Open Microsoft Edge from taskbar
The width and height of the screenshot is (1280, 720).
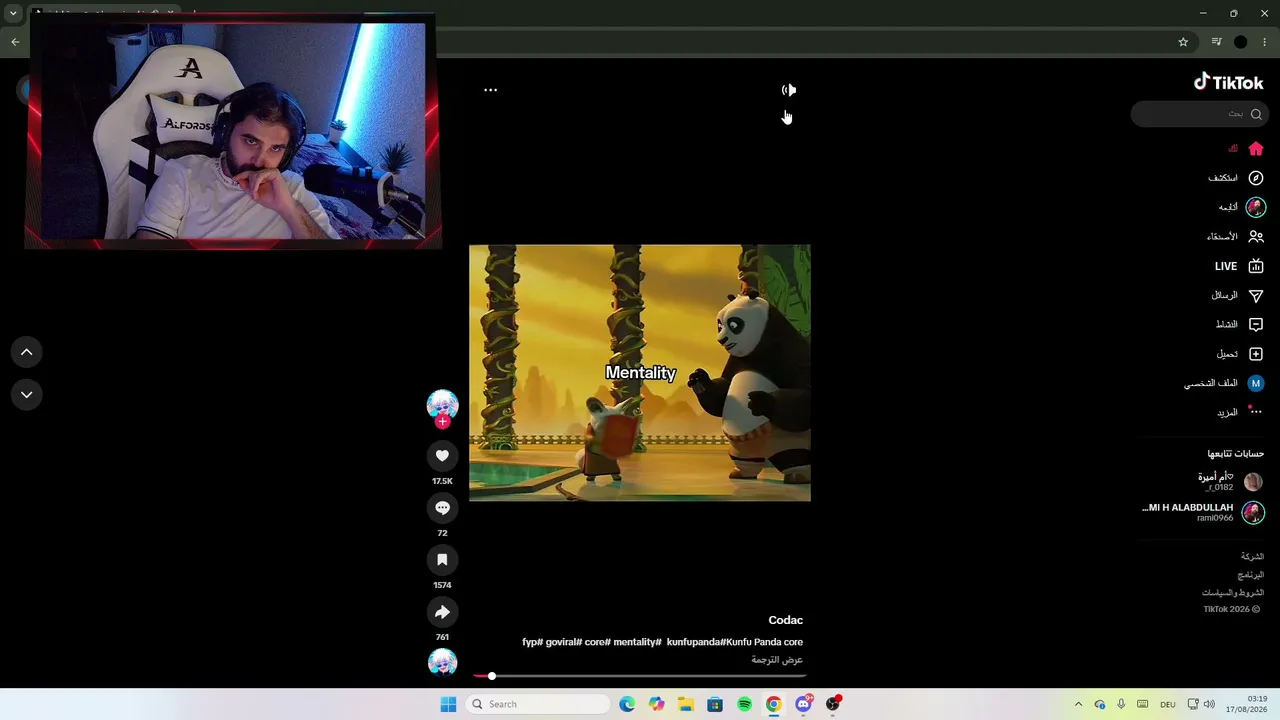point(627,704)
